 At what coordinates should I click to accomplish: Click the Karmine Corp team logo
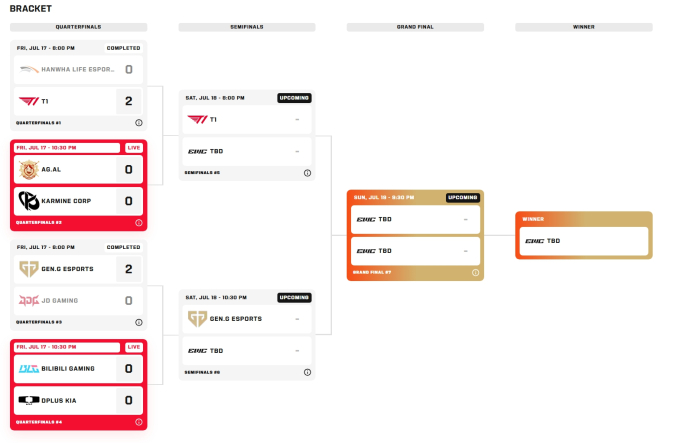pos(29,201)
